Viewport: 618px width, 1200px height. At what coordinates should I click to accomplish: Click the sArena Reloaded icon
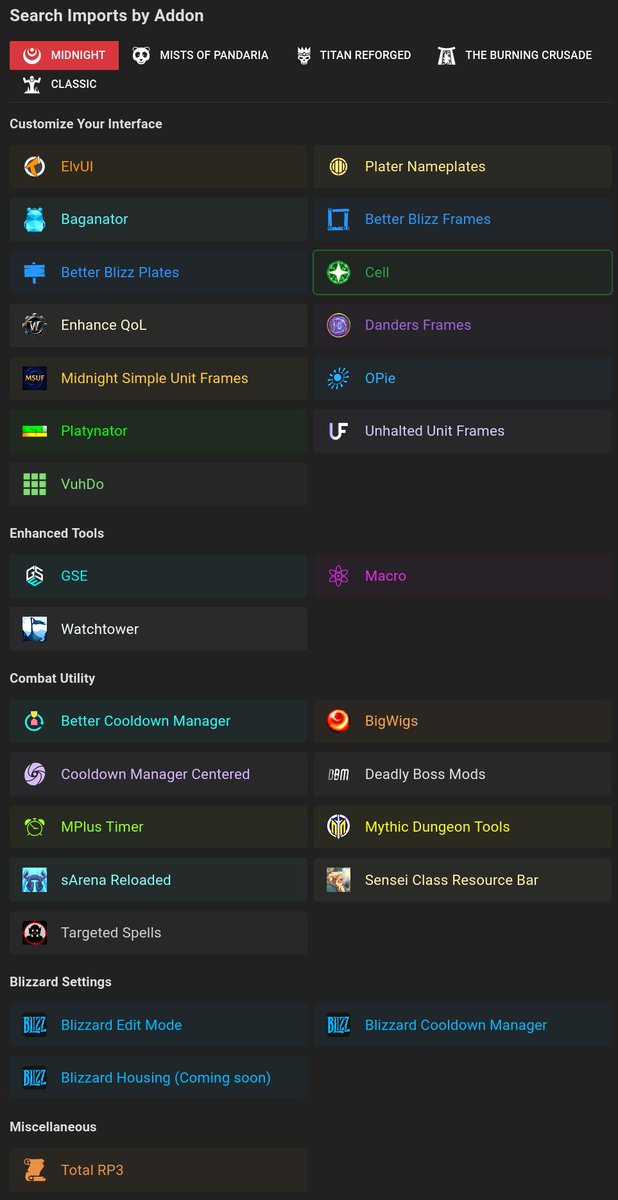(x=35, y=881)
